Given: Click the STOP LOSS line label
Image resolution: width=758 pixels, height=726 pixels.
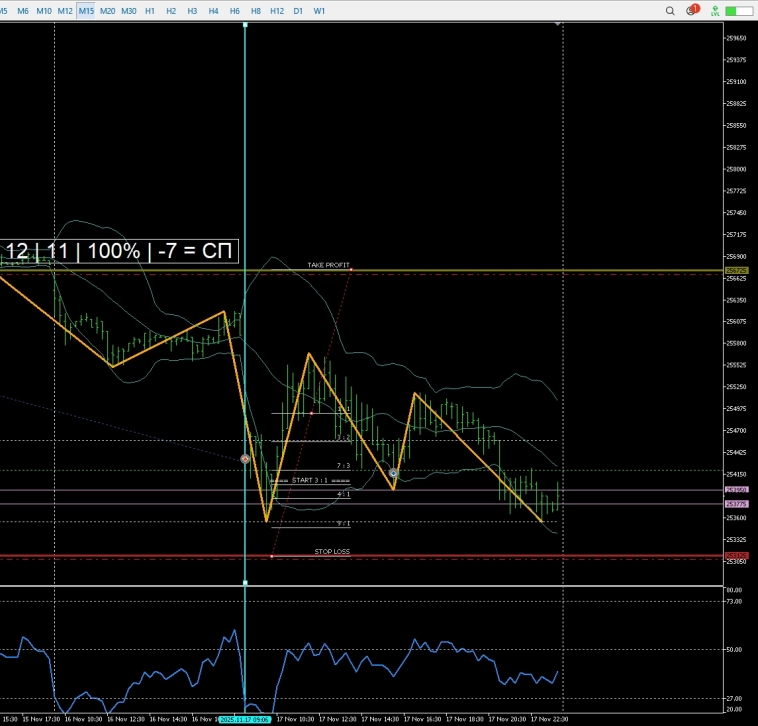Looking at the screenshot, I should [x=332, y=551].
